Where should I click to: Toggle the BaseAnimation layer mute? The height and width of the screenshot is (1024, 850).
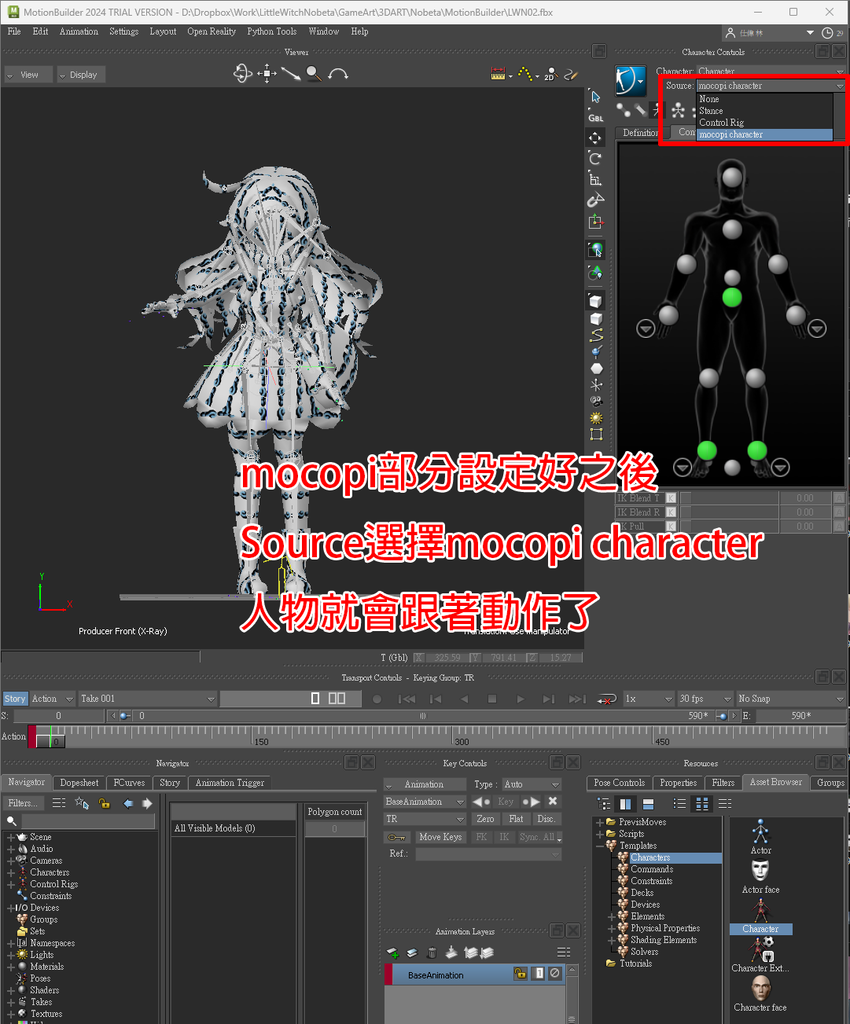[x=554, y=974]
